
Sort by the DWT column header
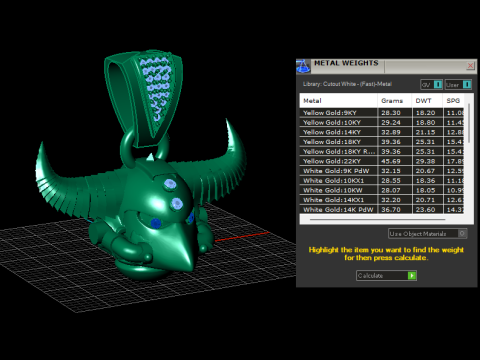coord(427,101)
